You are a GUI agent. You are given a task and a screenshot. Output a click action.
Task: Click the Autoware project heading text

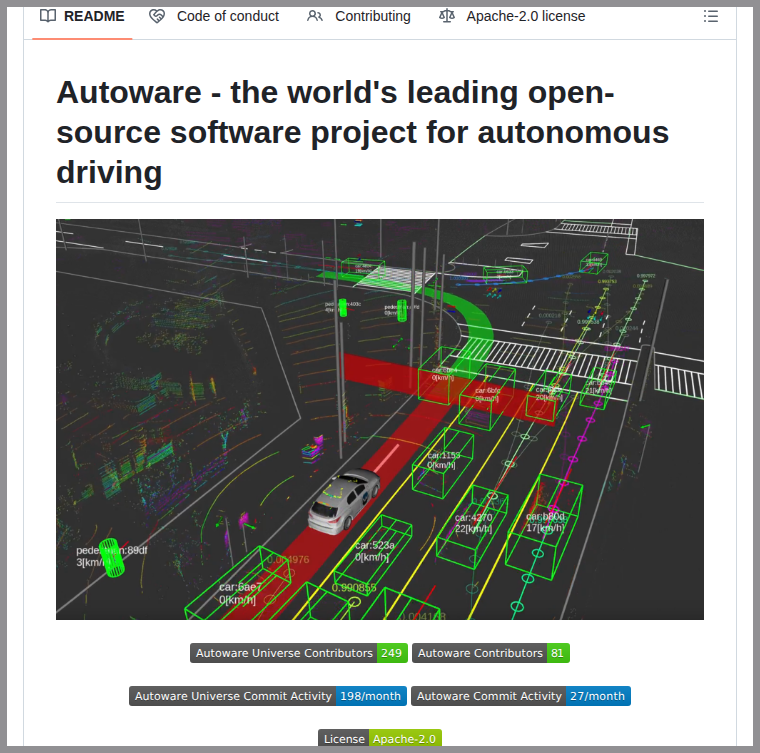click(363, 132)
